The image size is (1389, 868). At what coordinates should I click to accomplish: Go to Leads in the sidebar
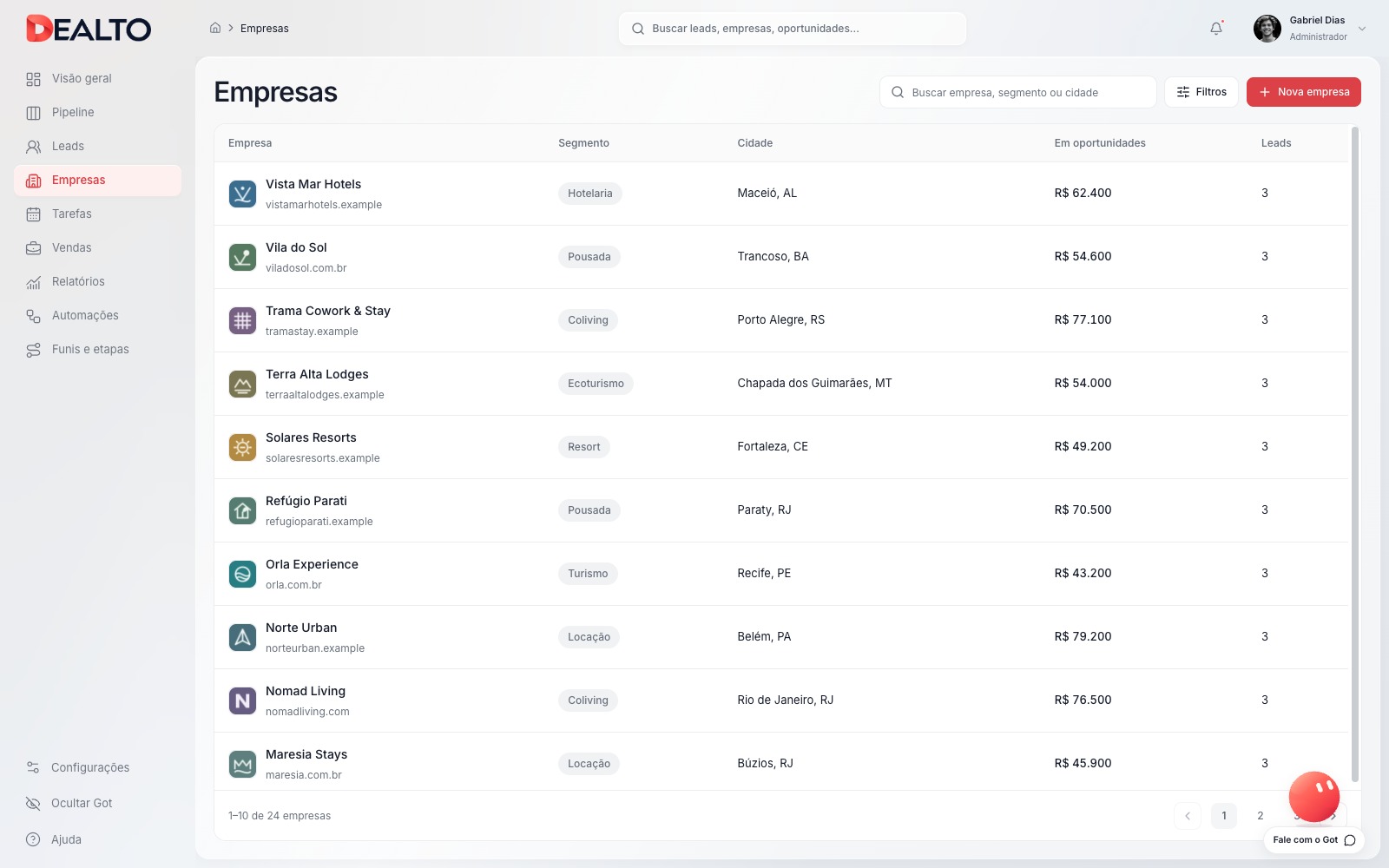tap(97, 147)
